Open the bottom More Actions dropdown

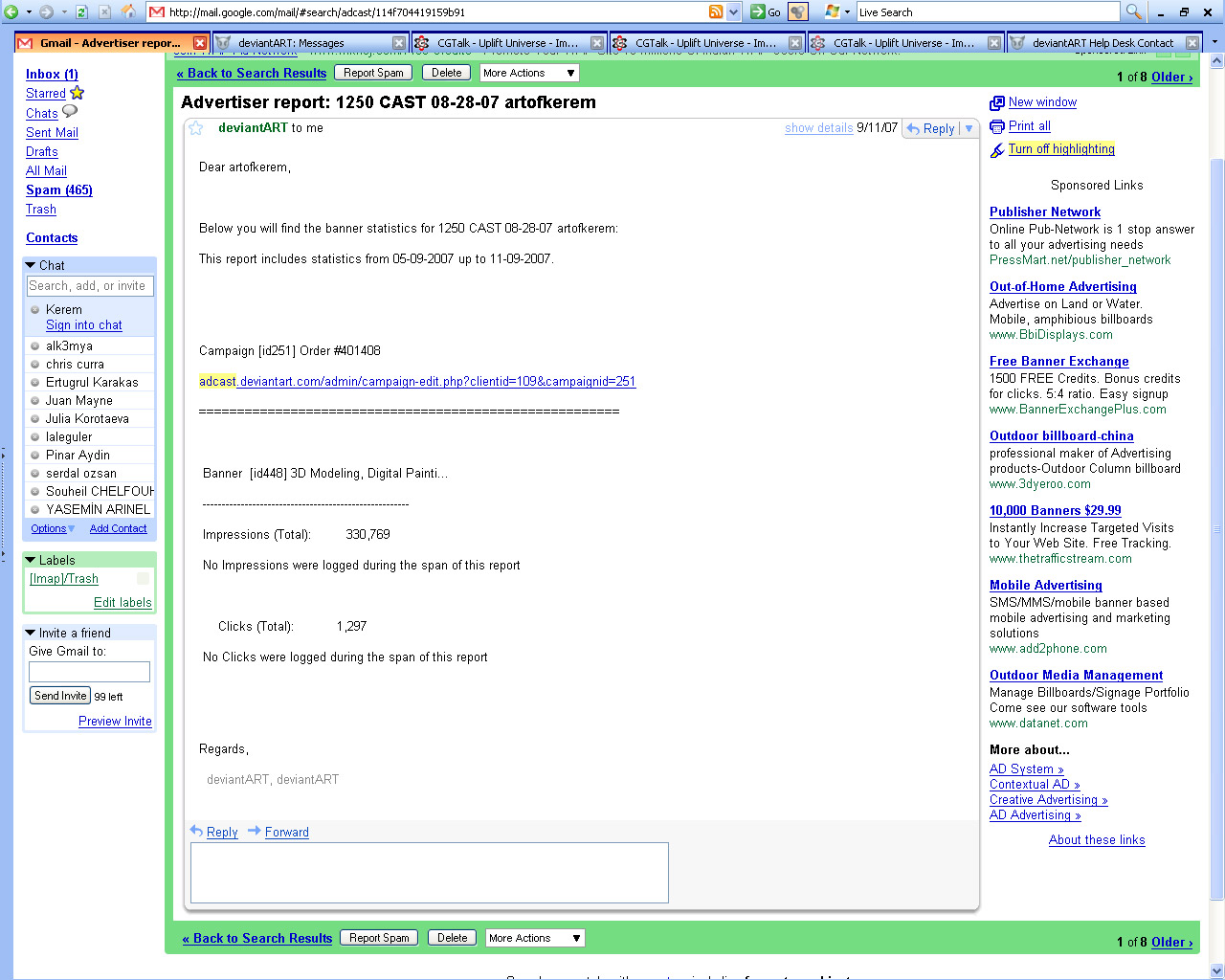pos(535,938)
